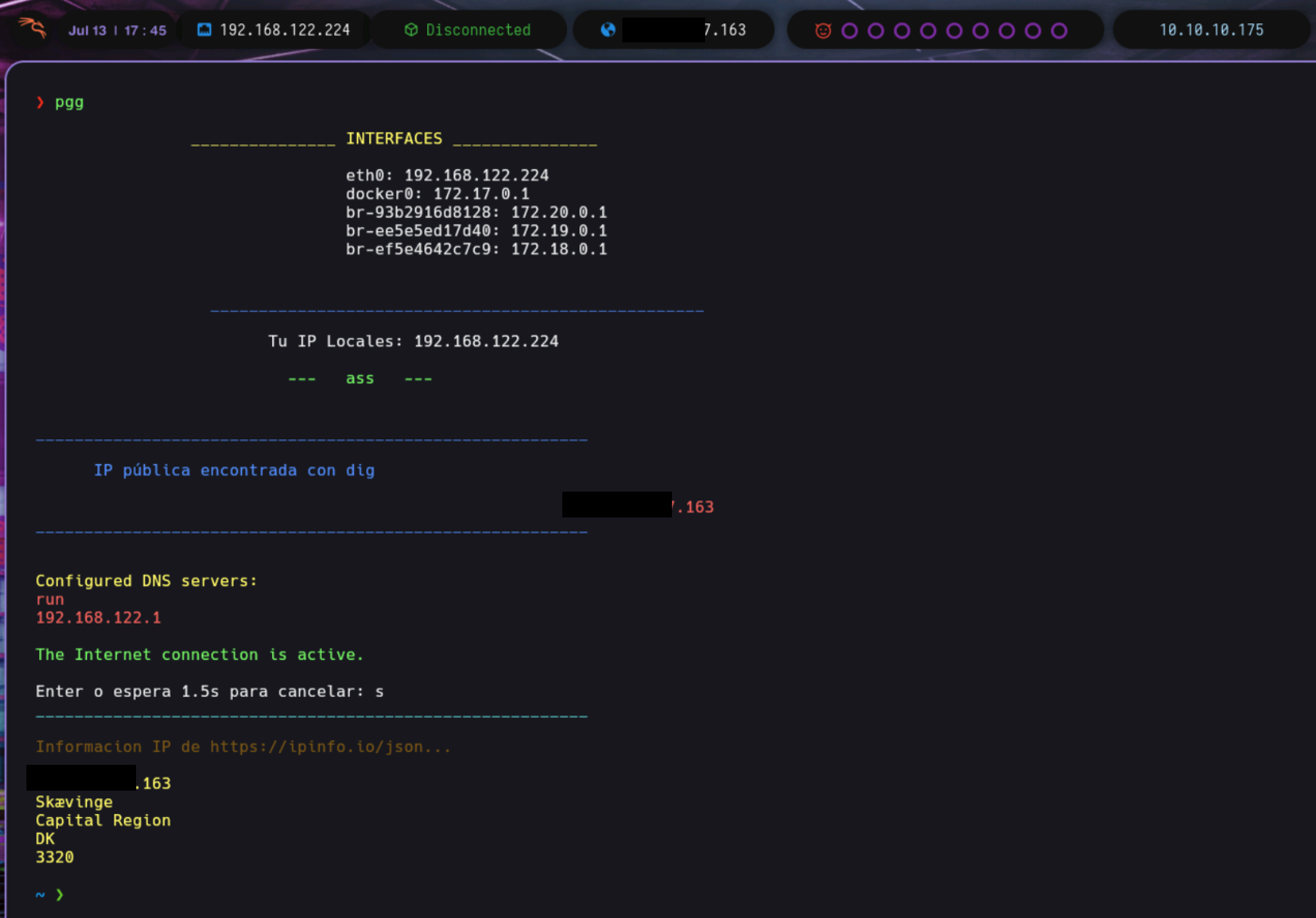
Task: Select the third workspace circle indicator
Action: [902, 31]
